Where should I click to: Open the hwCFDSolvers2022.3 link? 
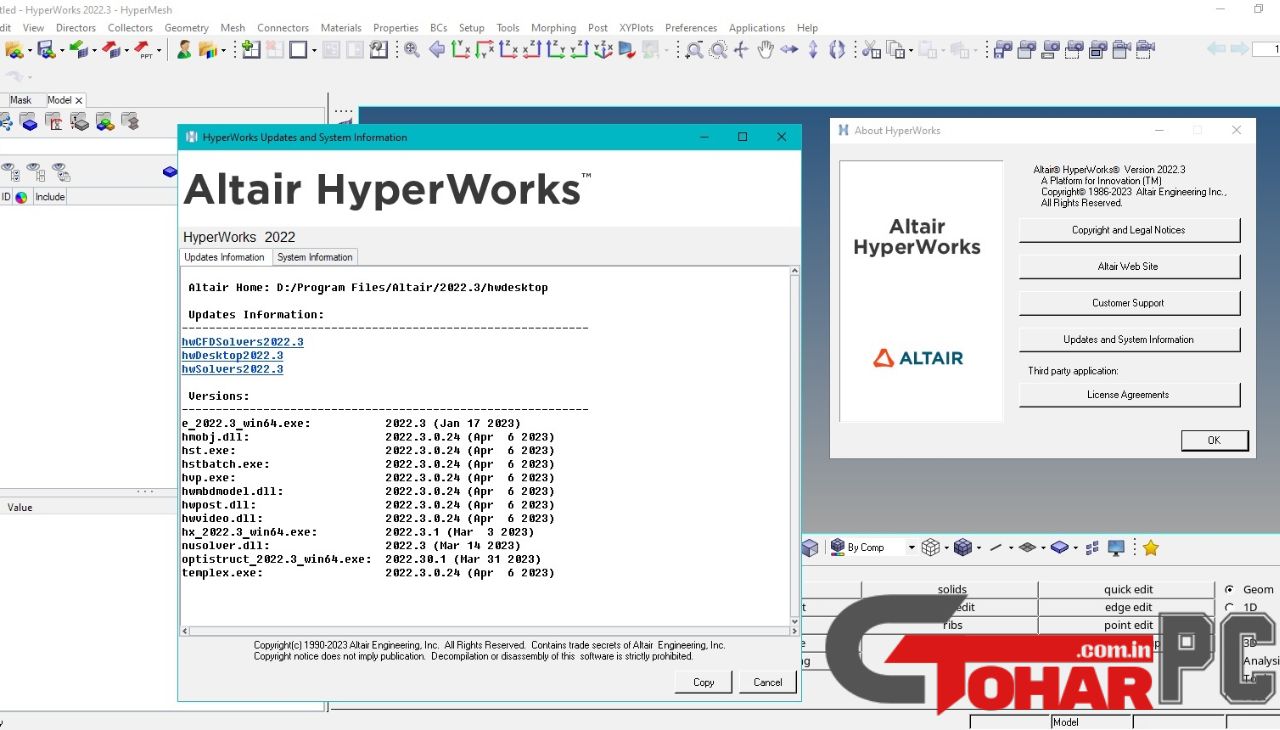coord(242,342)
